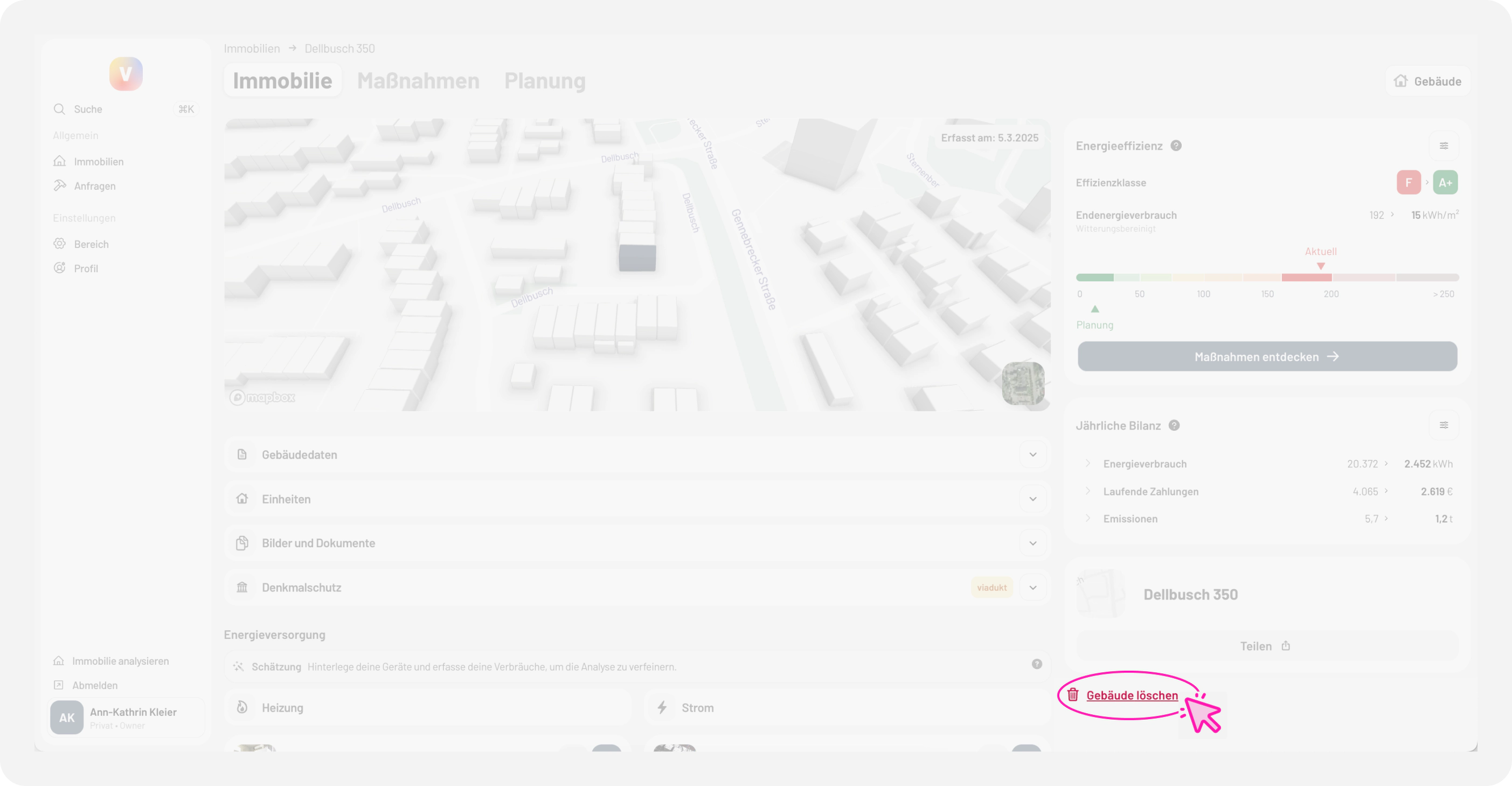Click the Energieeffizienz help question icon

pyautogui.click(x=1176, y=146)
